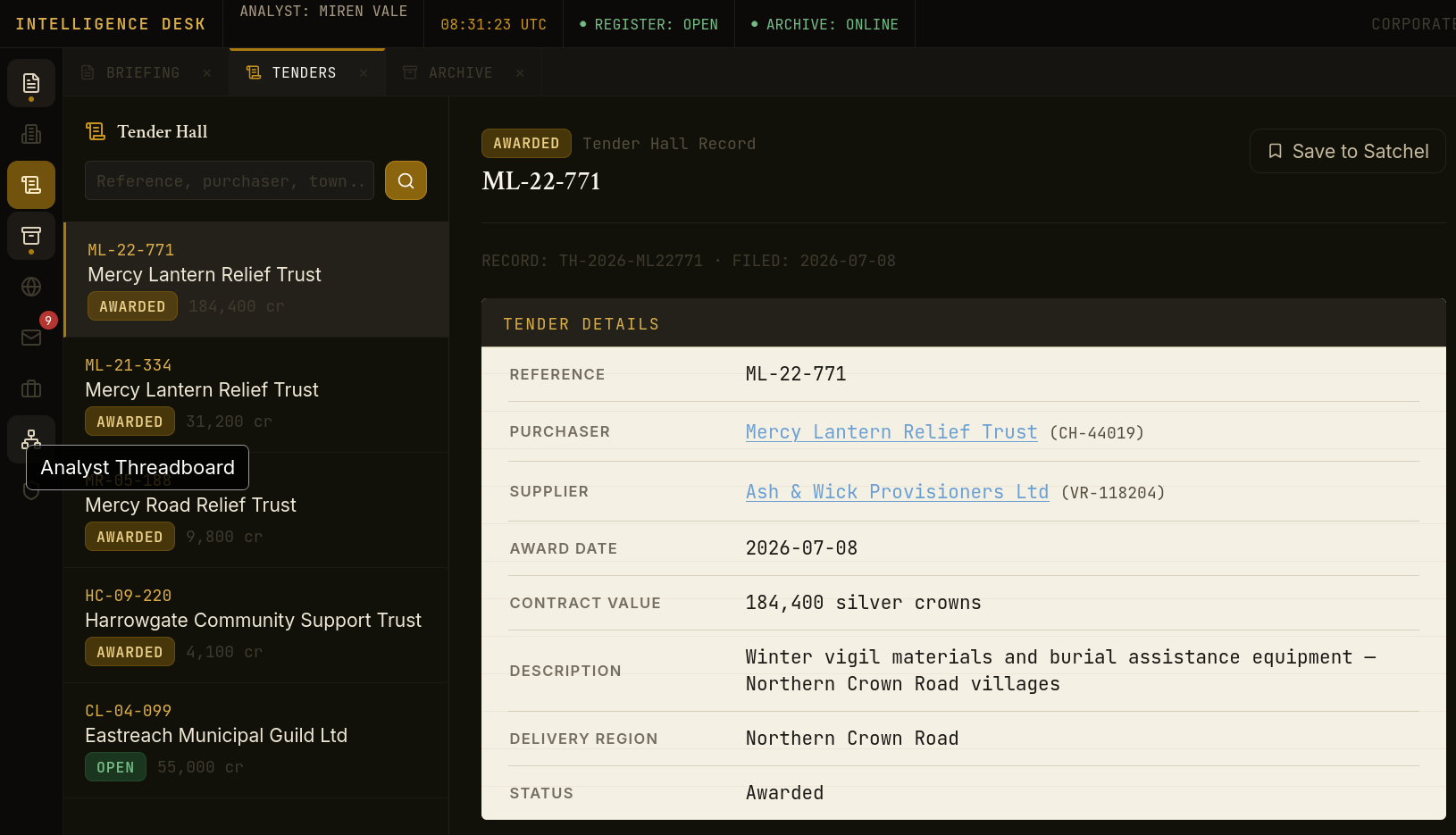Click ARCHIVE: ONLINE status indicator
This screenshot has width=1456, height=835.
[x=824, y=24]
